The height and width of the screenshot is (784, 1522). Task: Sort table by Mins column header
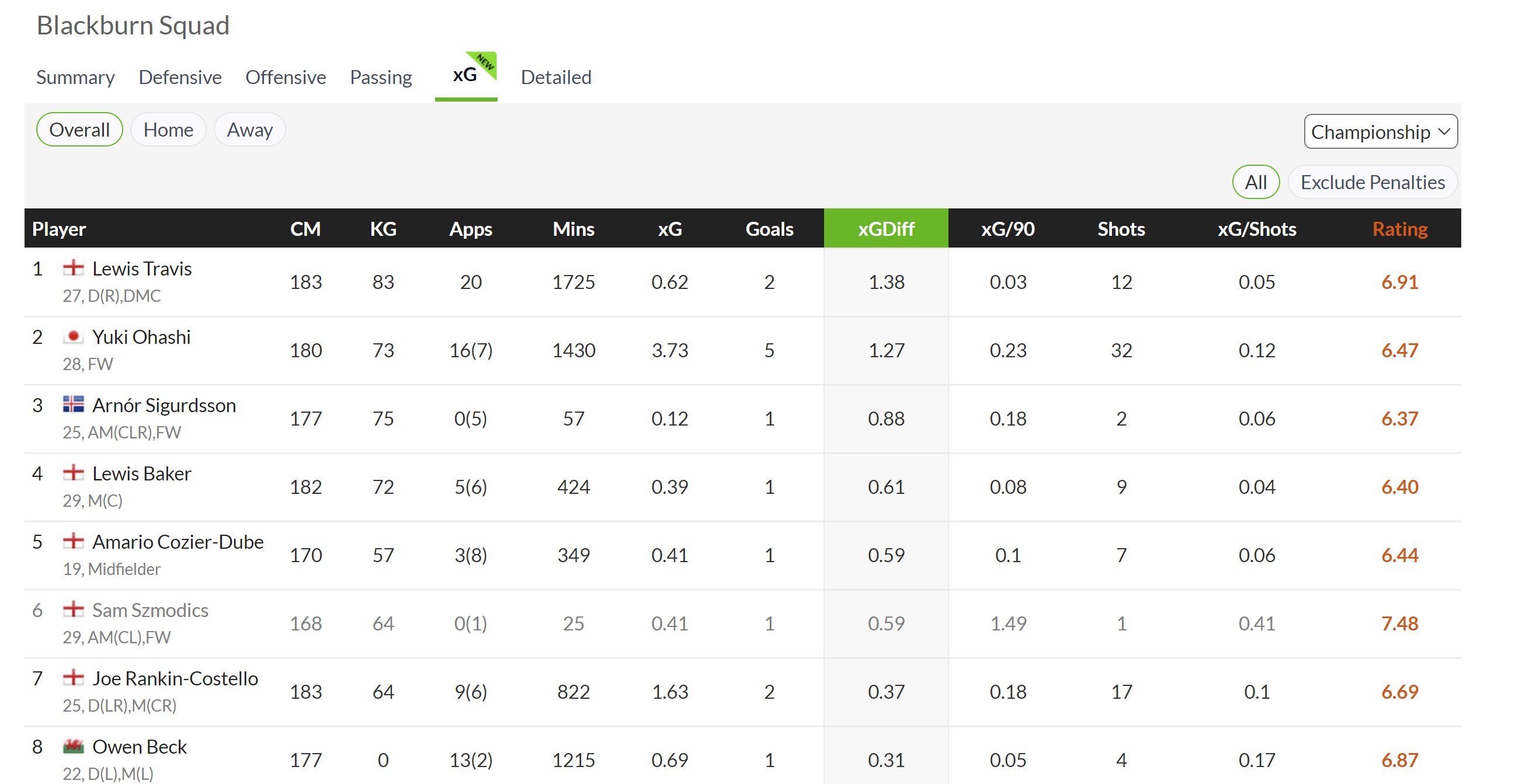coord(574,228)
